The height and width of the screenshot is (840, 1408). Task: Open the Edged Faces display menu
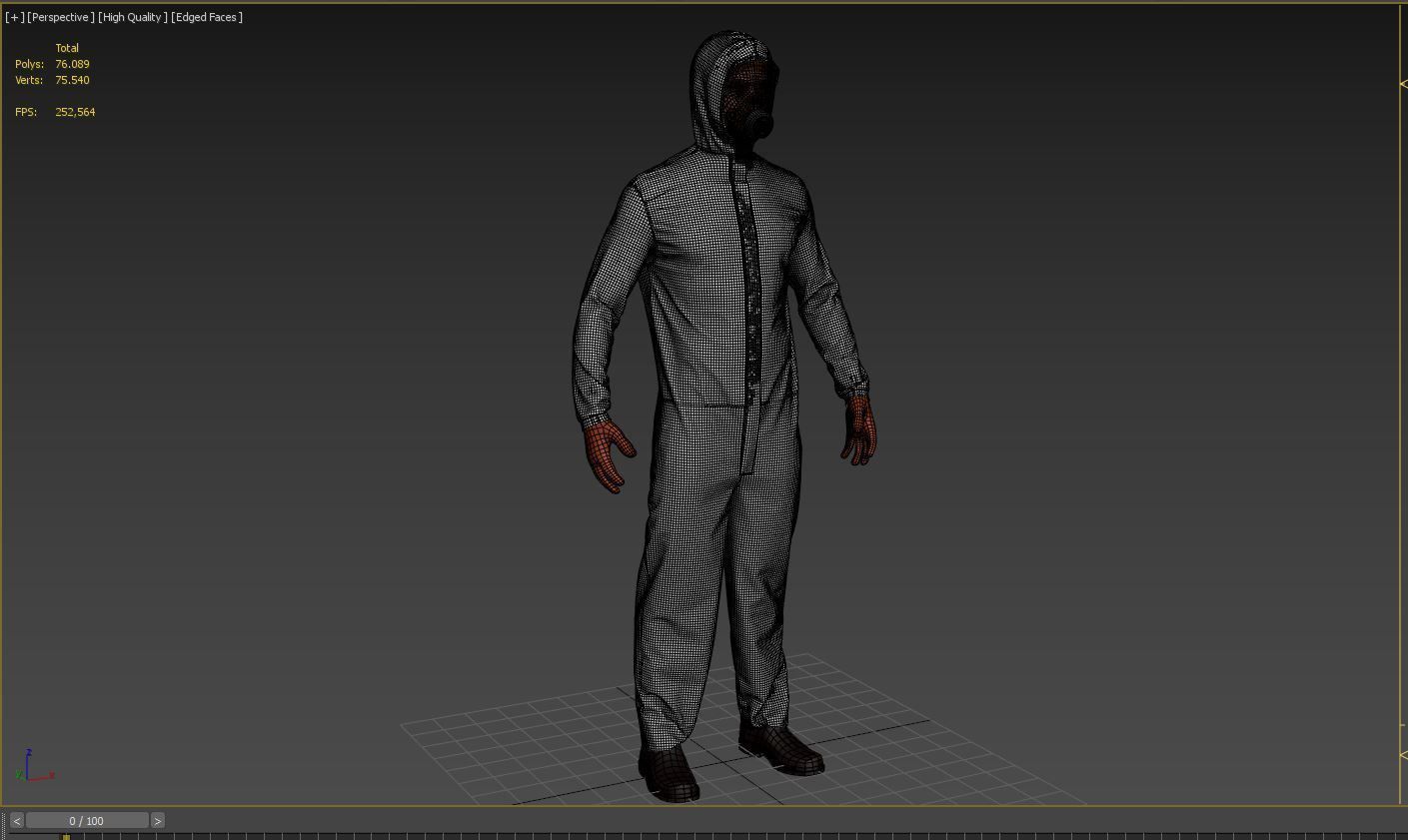(205, 17)
